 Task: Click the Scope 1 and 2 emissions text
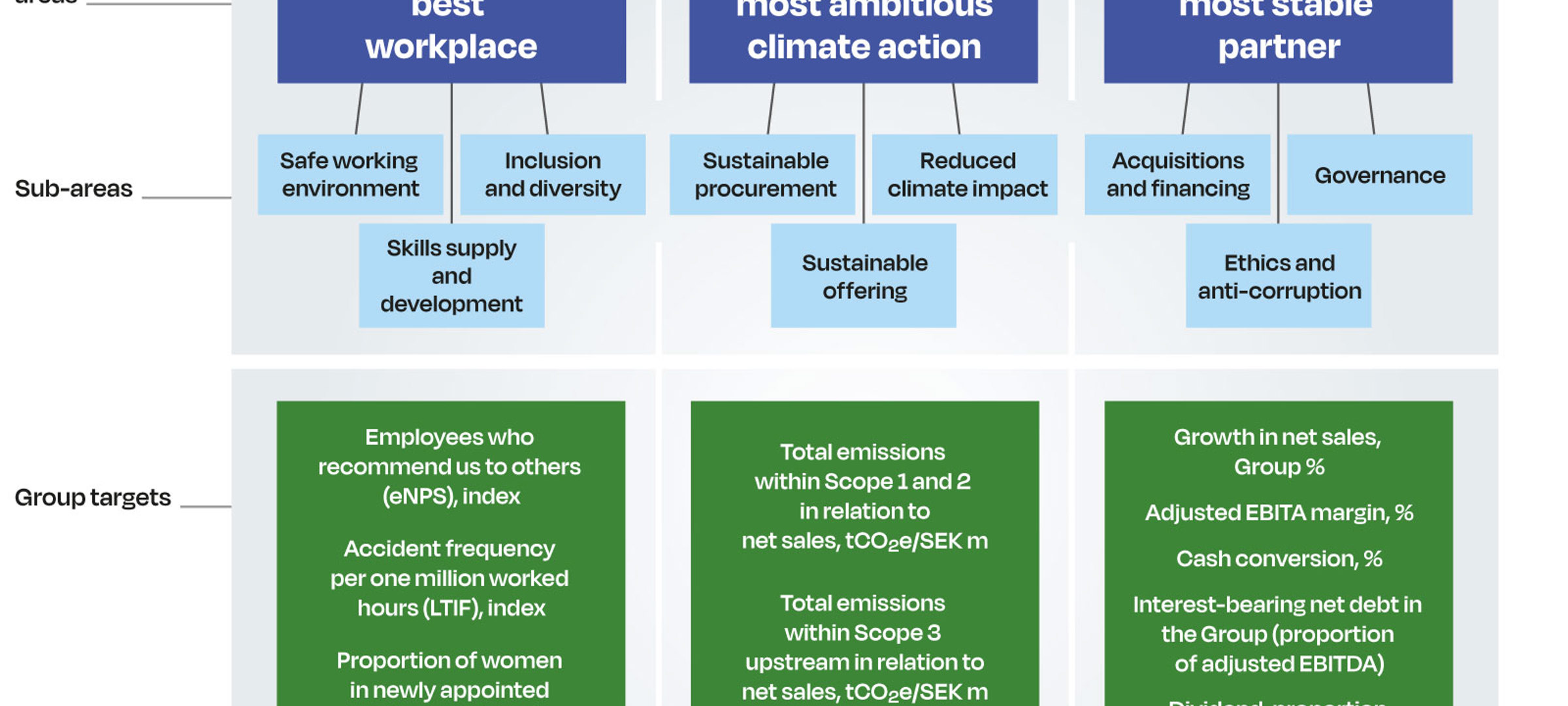point(864,497)
